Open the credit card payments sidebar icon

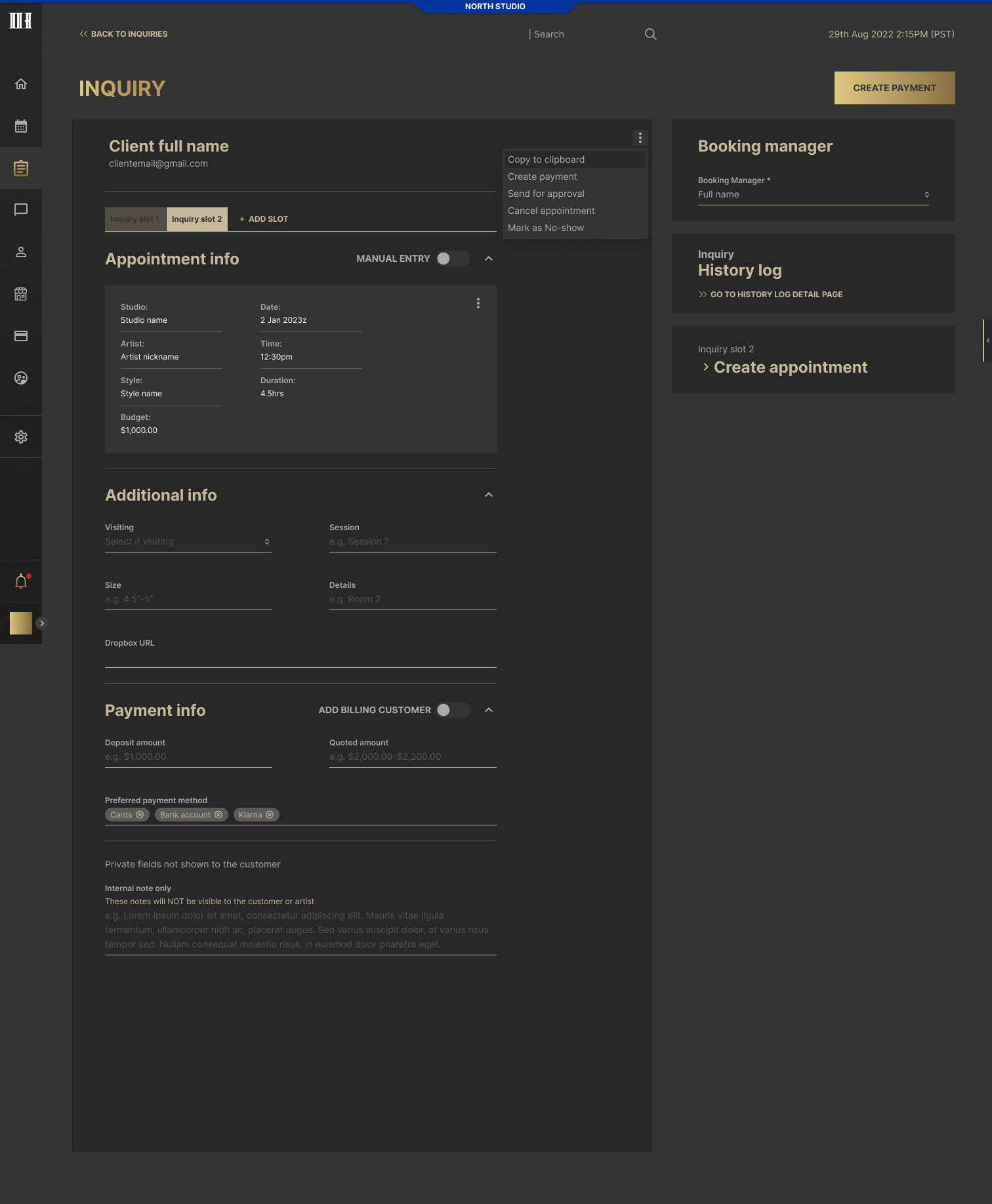click(21, 336)
